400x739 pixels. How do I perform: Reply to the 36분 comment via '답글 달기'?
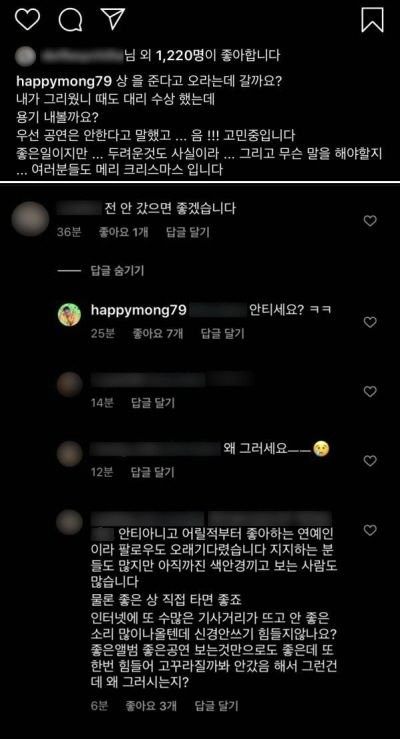[x=188, y=233]
